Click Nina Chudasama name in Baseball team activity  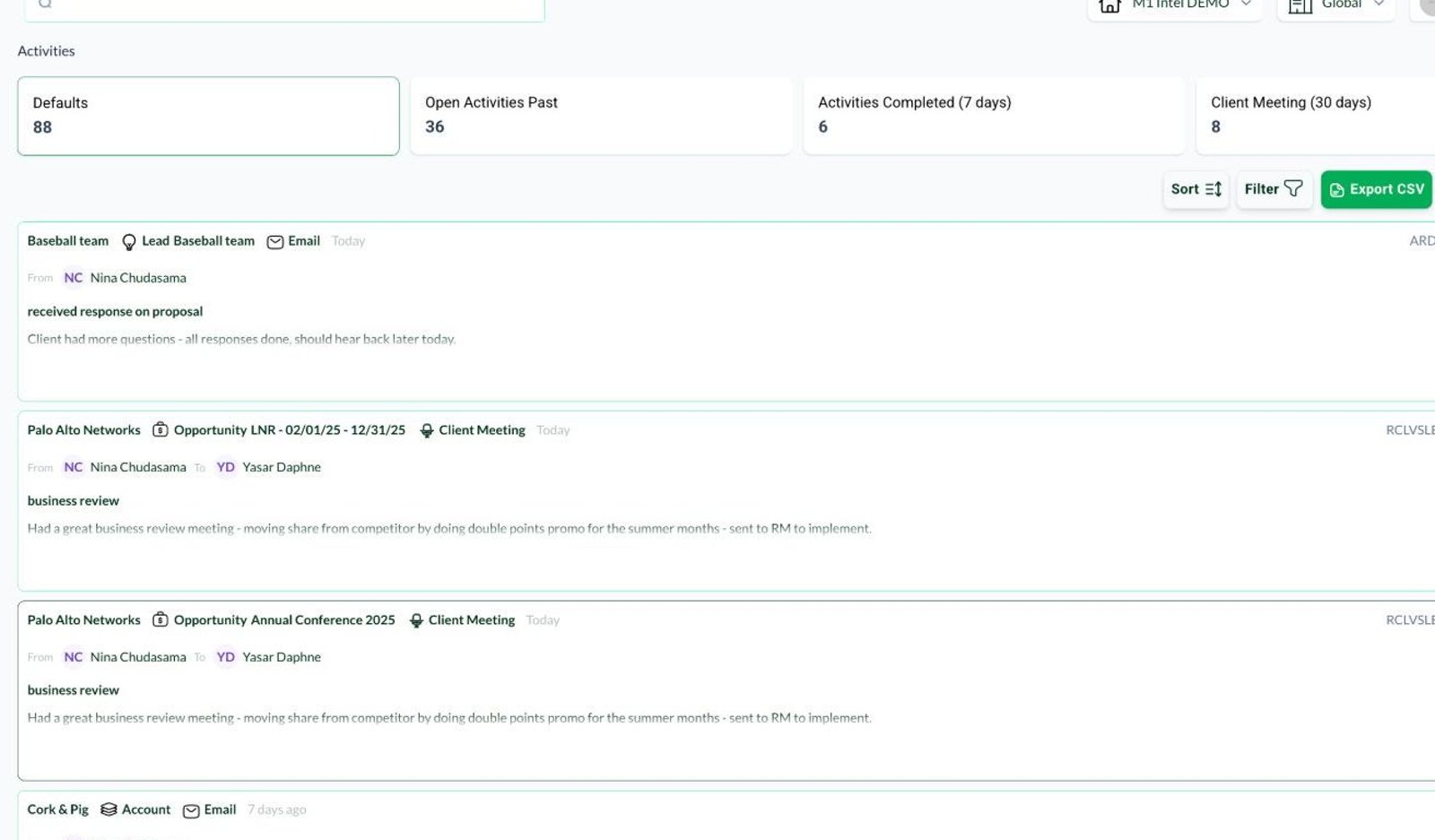click(x=138, y=278)
